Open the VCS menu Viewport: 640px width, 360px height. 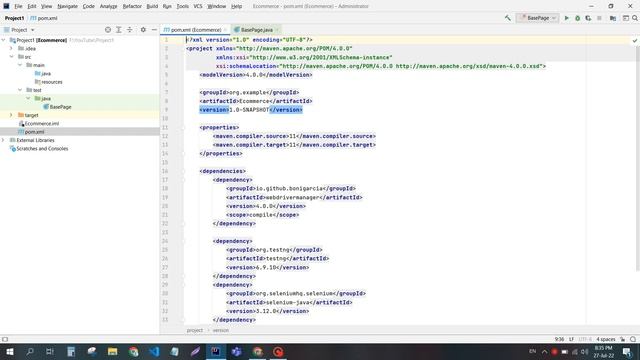pyautogui.click(x=198, y=6)
